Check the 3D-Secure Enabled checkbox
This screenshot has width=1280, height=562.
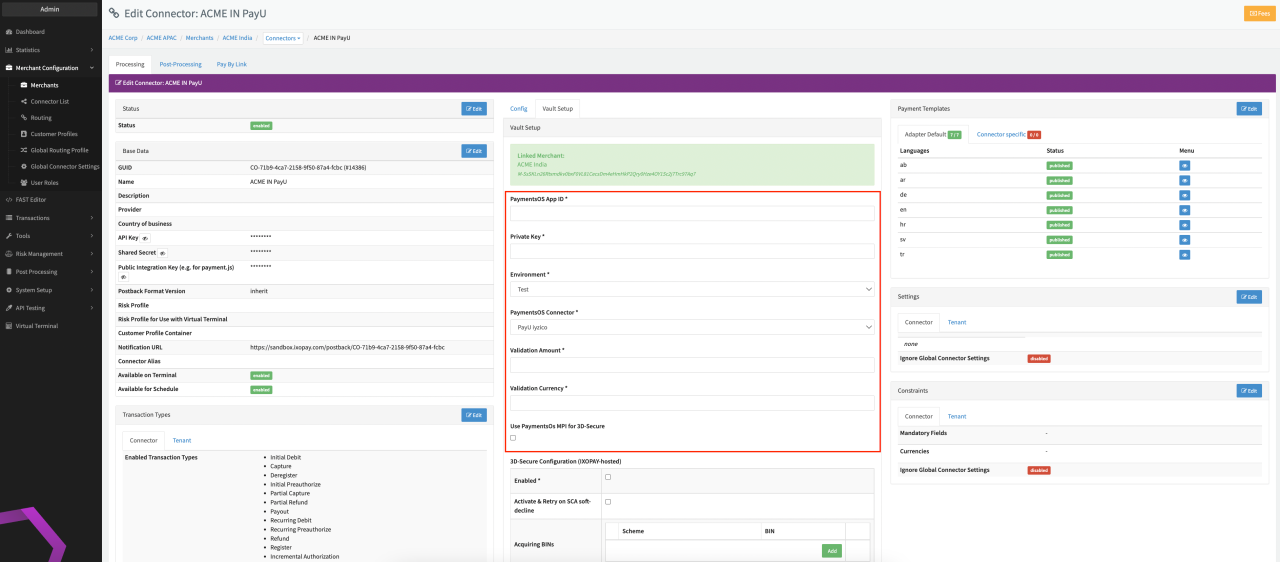coord(608,477)
